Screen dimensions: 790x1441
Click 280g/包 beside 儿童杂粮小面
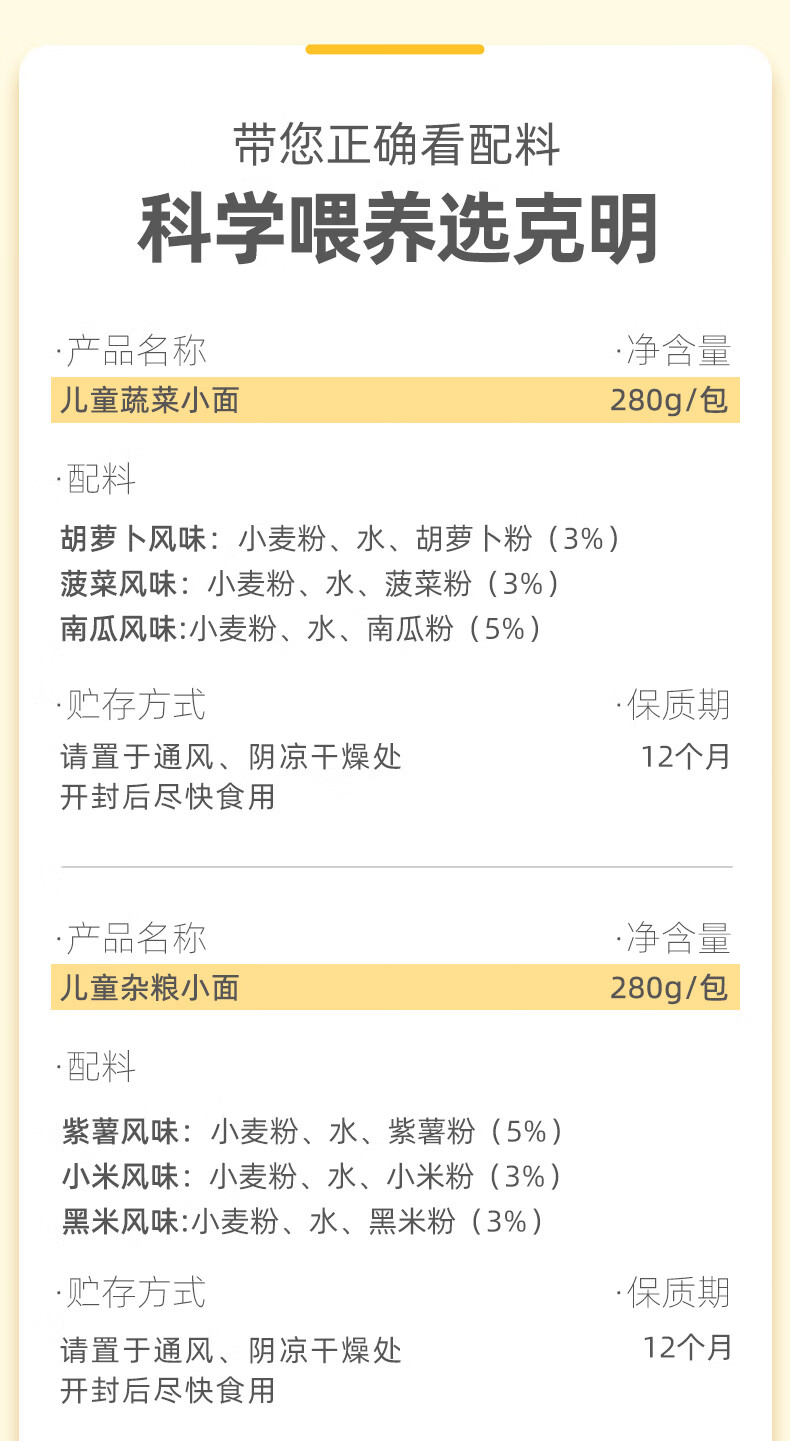click(668, 988)
